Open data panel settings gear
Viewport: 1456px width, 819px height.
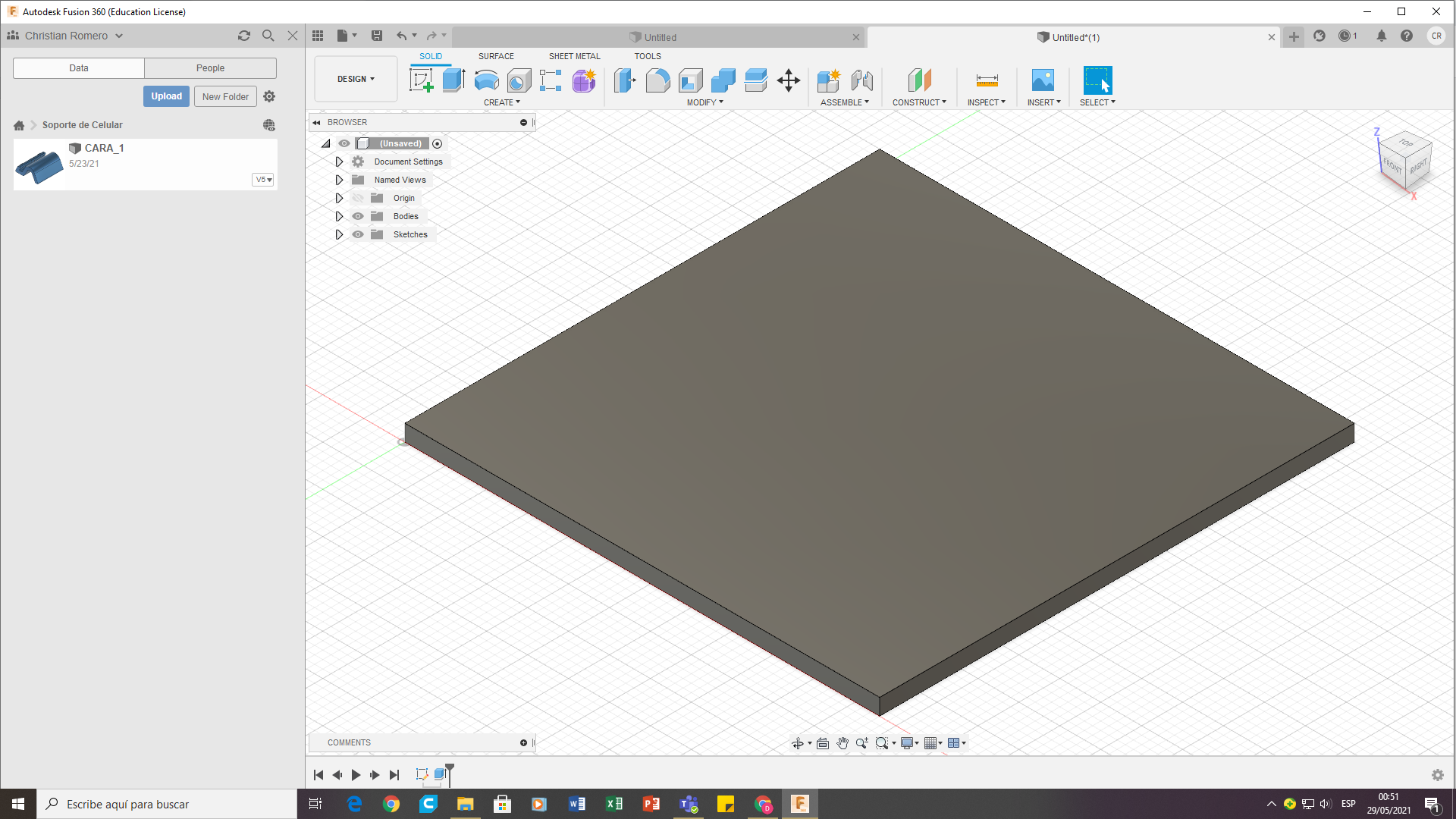[x=269, y=96]
